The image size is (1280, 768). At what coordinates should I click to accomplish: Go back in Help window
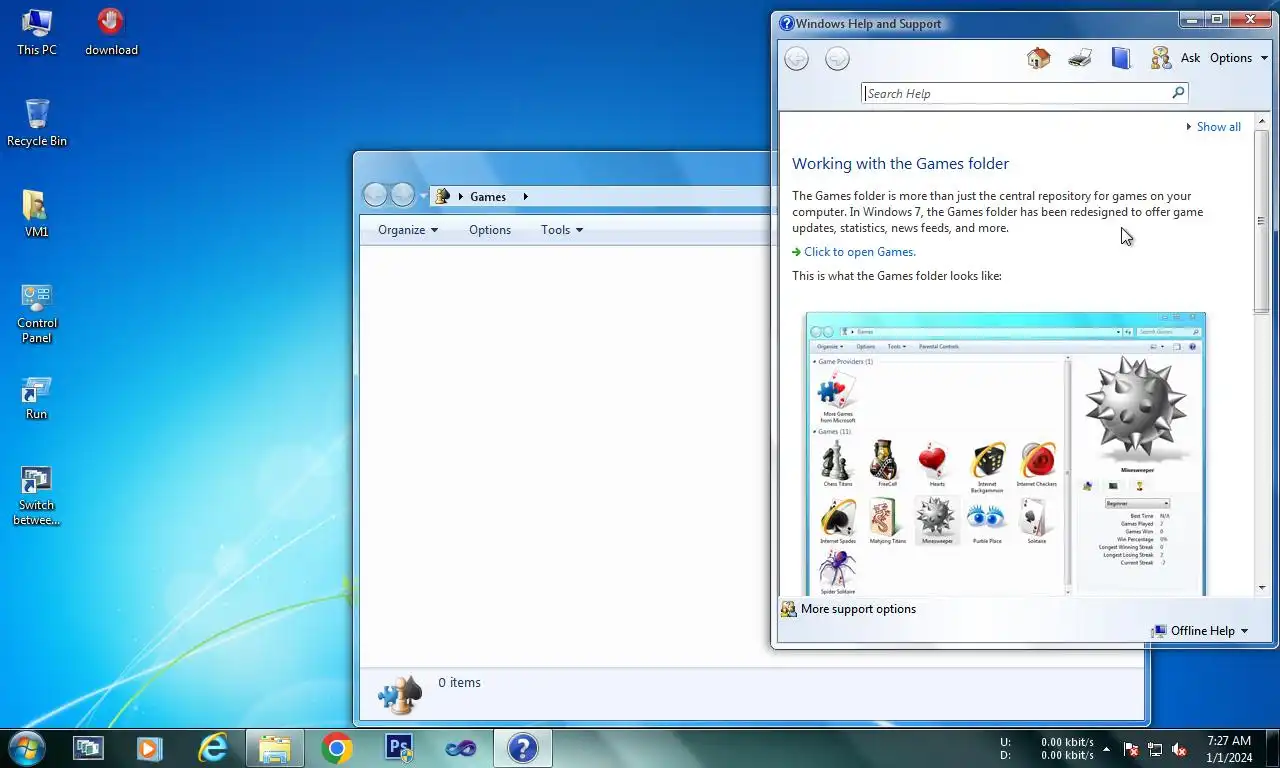(x=796, y=59)
